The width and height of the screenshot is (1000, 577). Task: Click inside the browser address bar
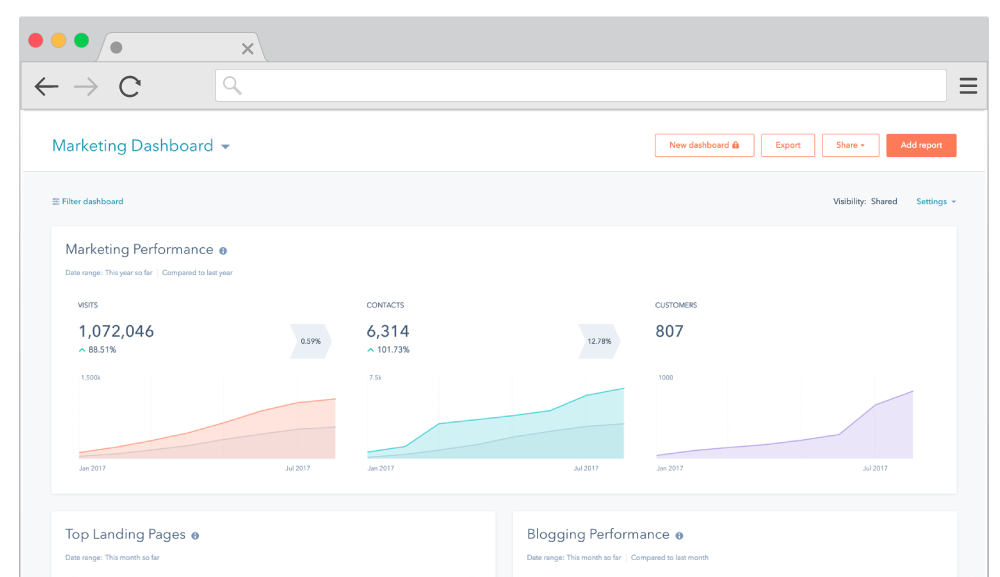pos(580,85)
